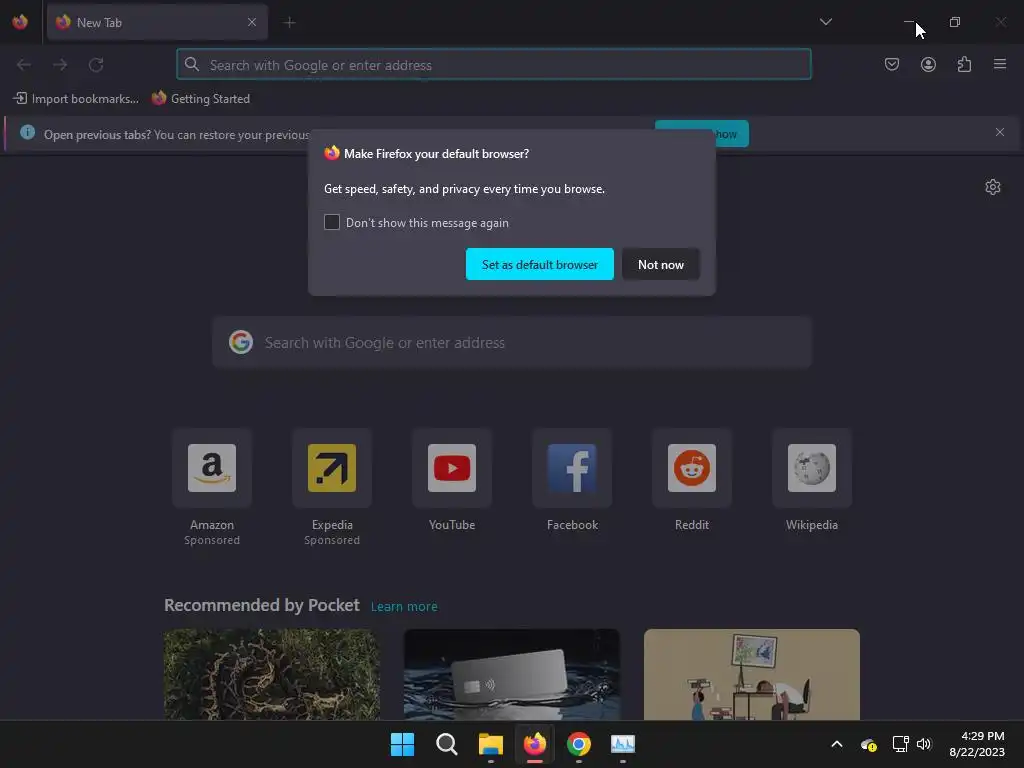
Task: Open the first Pocket story thumbnail
Action: (x=272, y=675)
